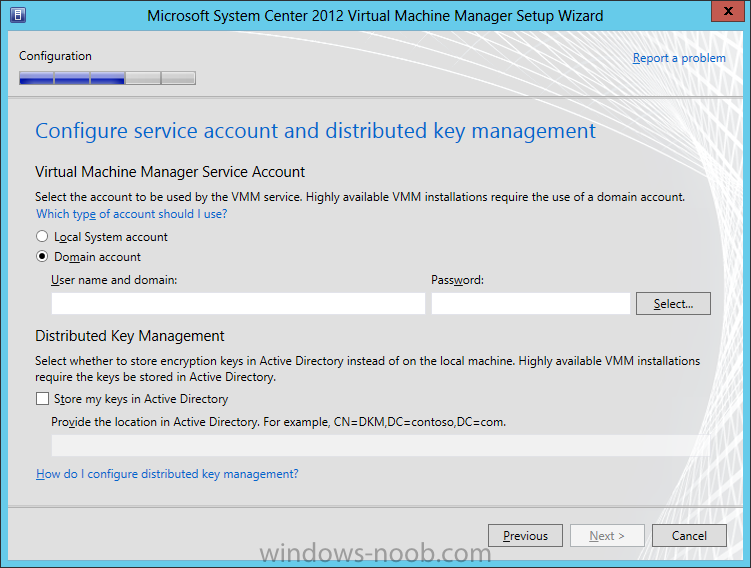751x568 pixels.
Task: Cancel the setup wizard
Action: point(689,535)
